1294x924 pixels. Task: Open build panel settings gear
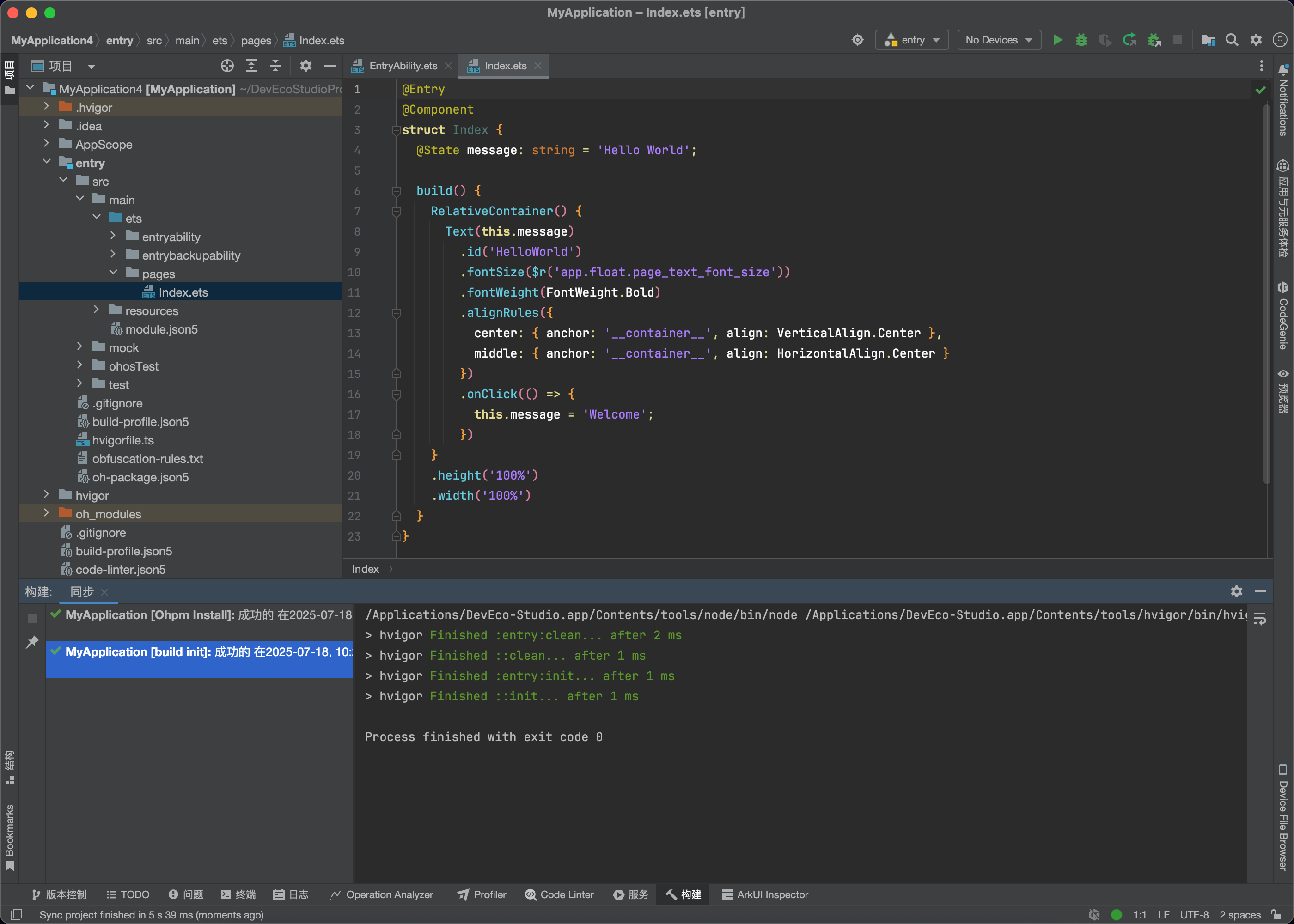coord(1237,591)
